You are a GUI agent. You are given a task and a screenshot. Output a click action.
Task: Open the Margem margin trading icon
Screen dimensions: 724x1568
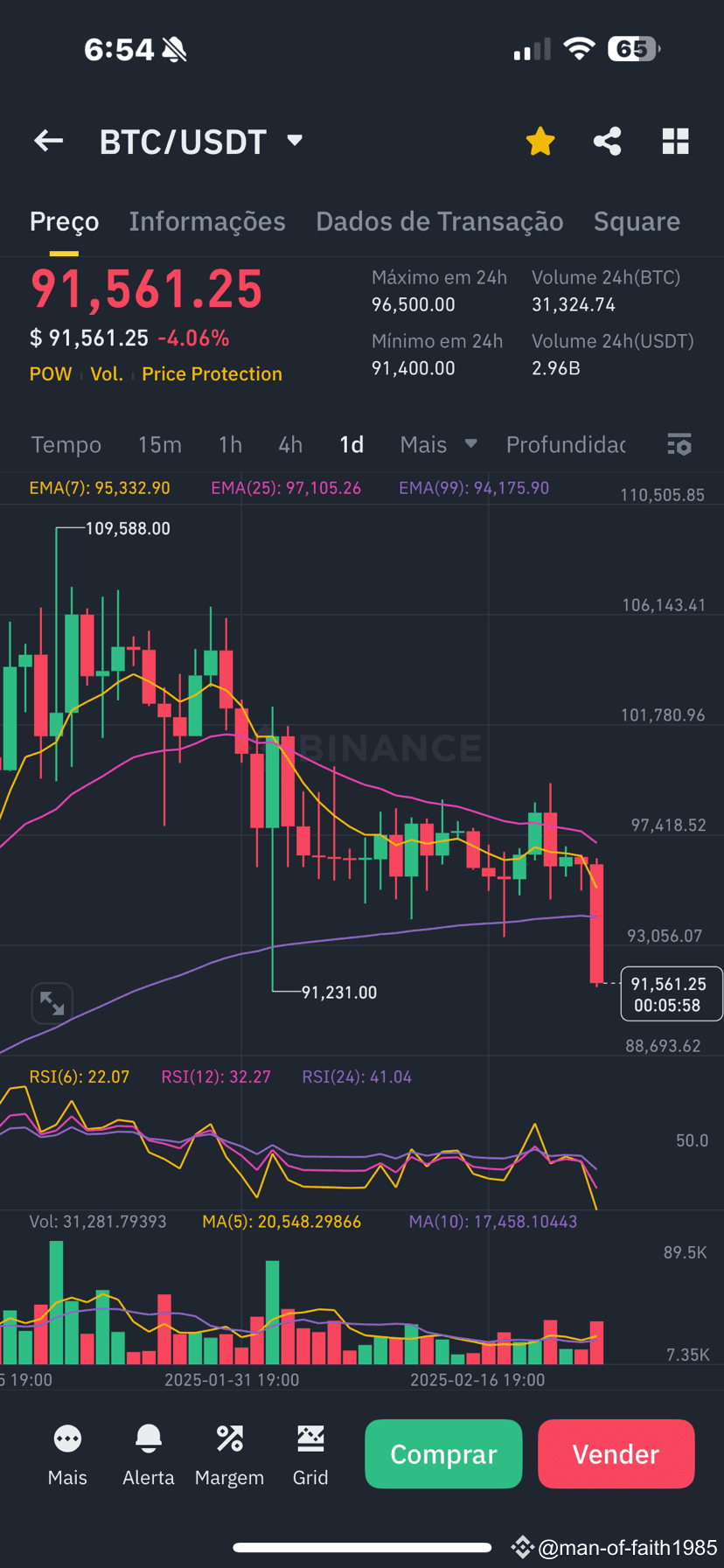[229, 1455]
